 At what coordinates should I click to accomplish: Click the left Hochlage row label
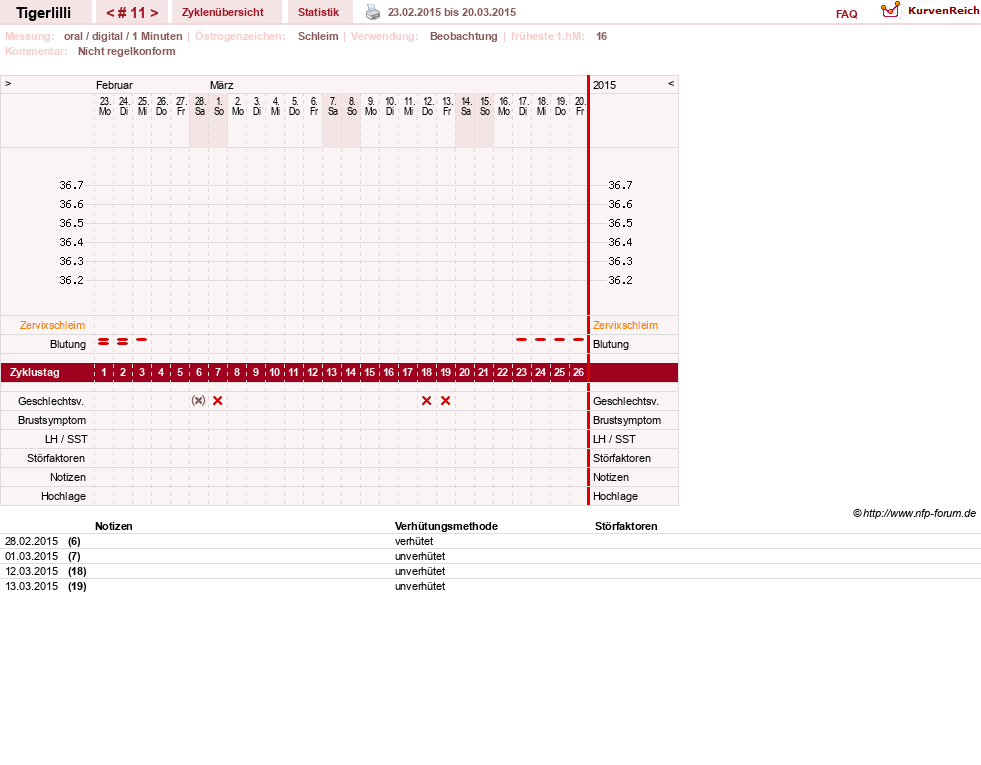[63, 496]
